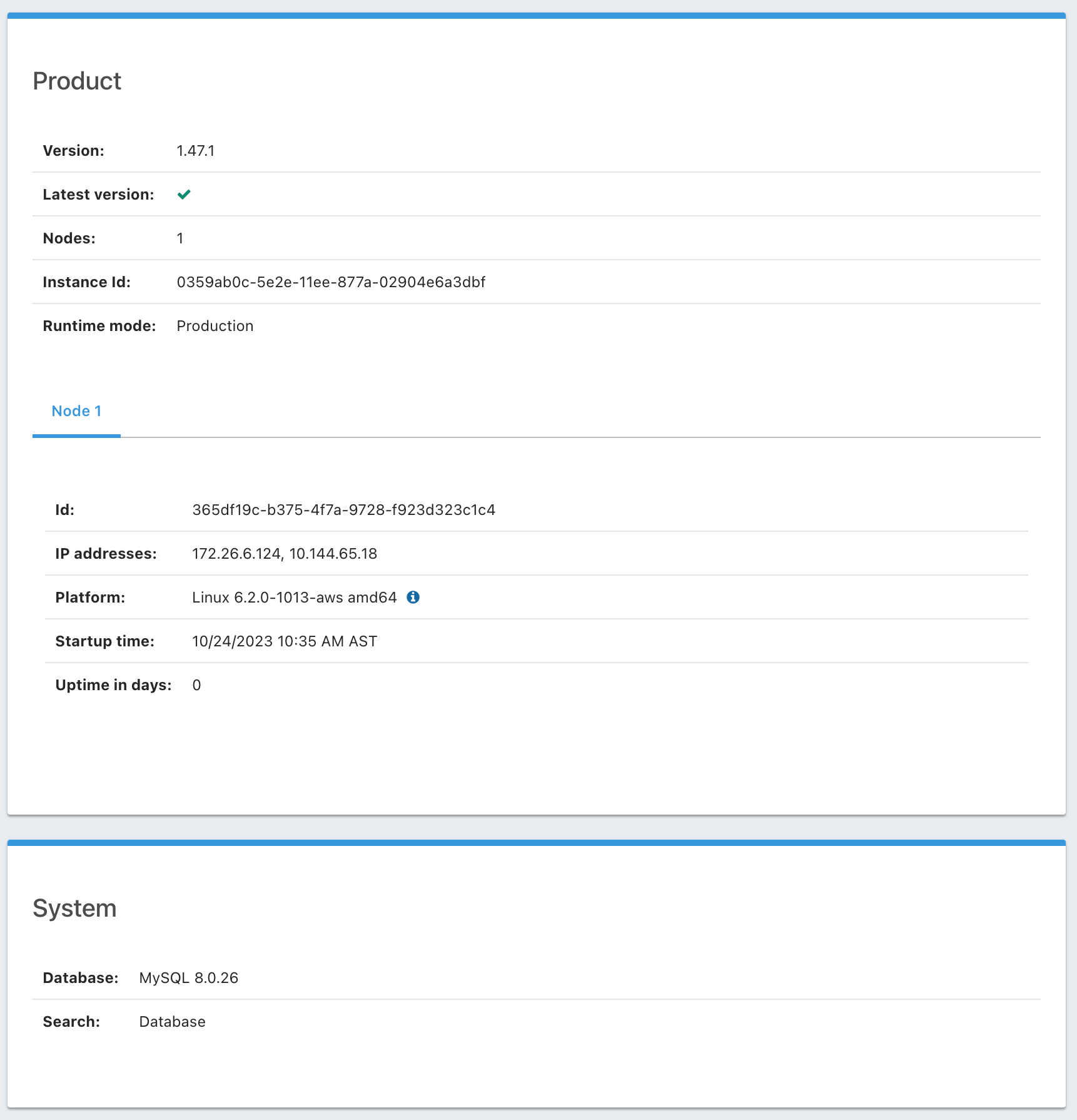Click the Startup time label
Screen dimensions: 1077x1120
coord(105,641)
